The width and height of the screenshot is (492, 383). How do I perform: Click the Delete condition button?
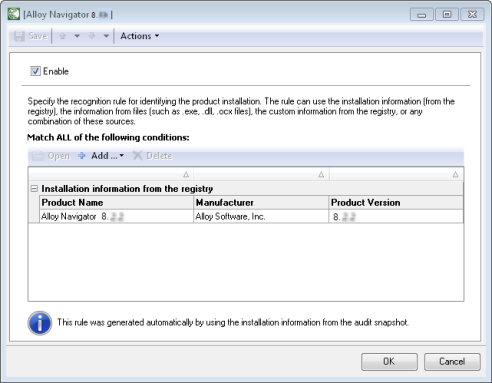pyautogui.click(x=153, y=156)
